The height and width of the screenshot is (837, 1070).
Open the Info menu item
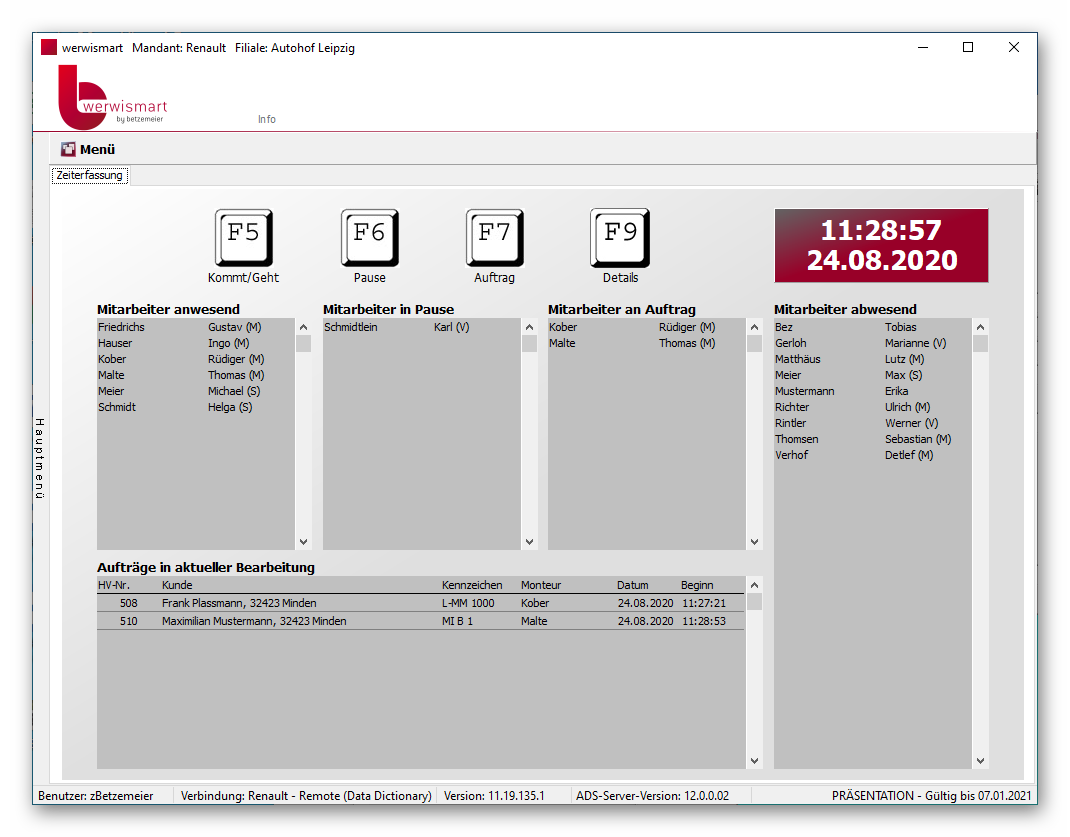[x=267, y=119]
